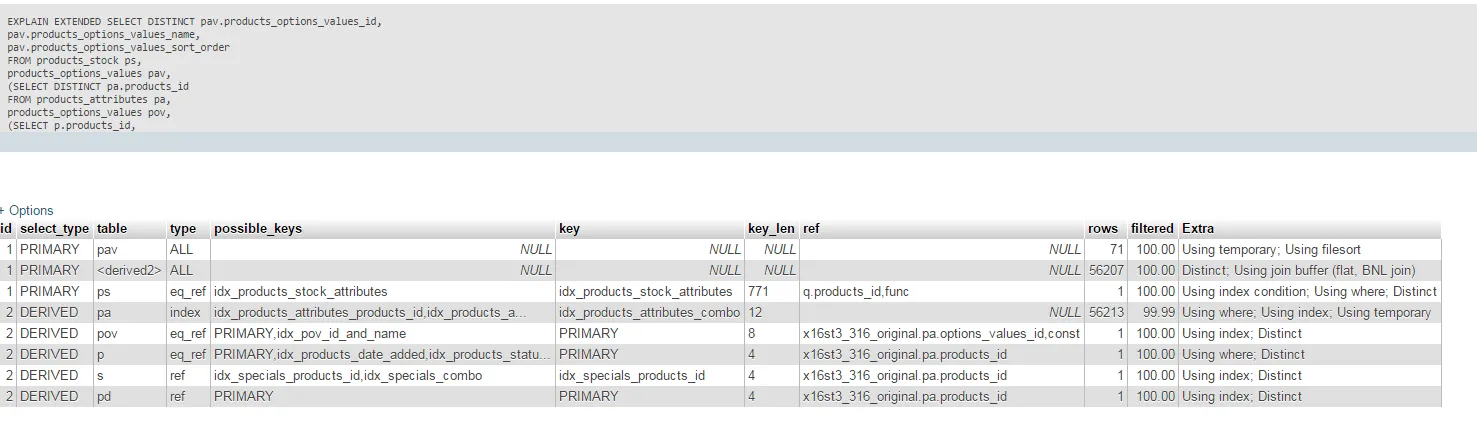
Task: Click eq_ref type in ps row
Action: pos(188,291)
